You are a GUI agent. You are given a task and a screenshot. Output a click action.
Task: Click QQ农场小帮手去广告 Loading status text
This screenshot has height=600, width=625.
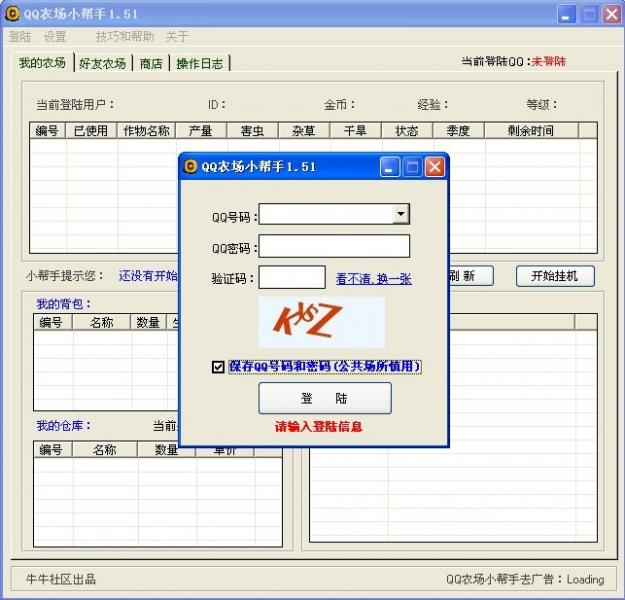tap(525, 579)
